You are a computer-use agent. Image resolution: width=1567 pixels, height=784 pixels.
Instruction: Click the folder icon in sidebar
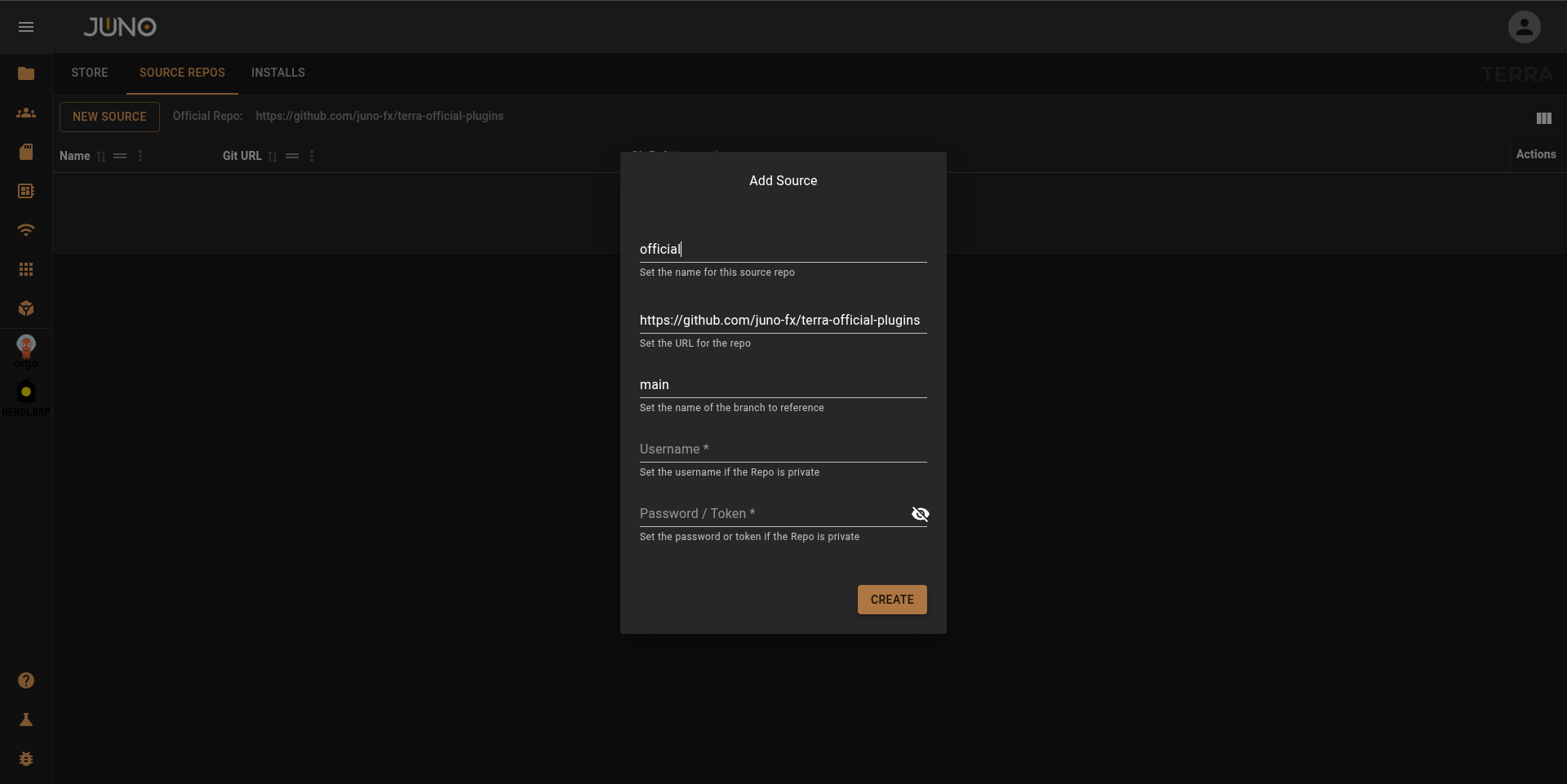click(x=26, y=73)
